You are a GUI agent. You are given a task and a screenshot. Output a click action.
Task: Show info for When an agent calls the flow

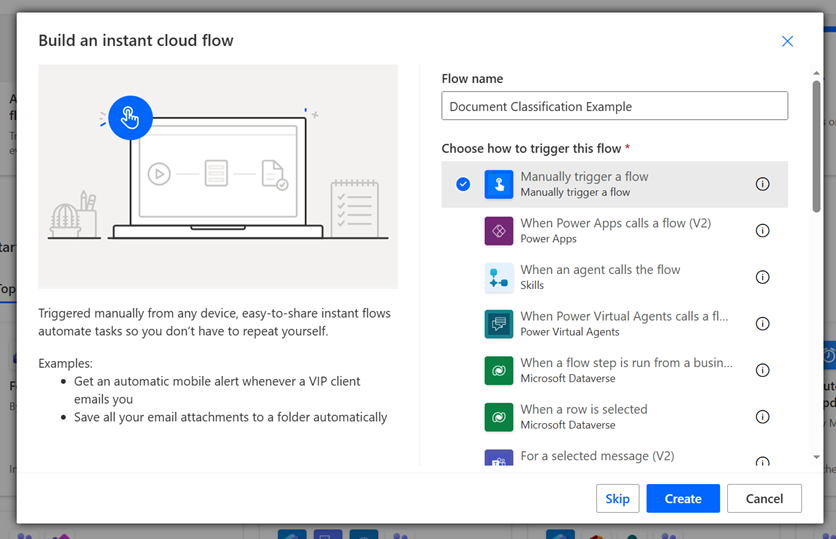(762, 277)
